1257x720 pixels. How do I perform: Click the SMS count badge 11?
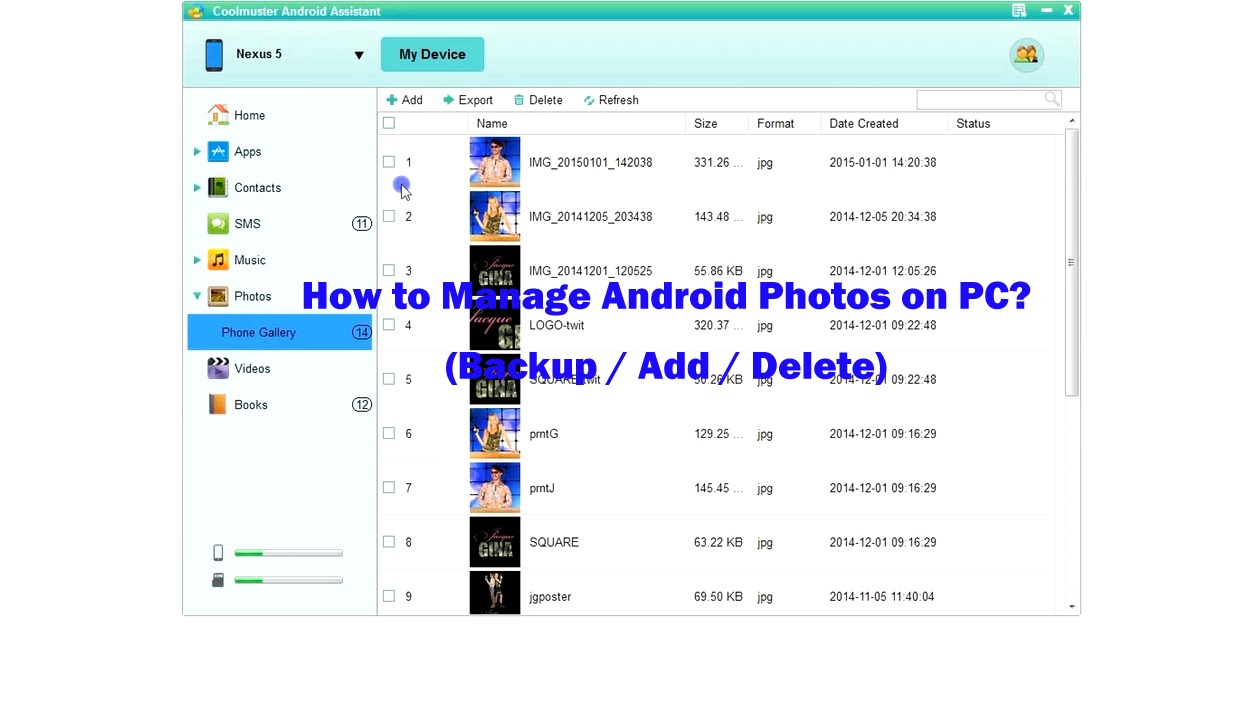(x=362, y=224)
